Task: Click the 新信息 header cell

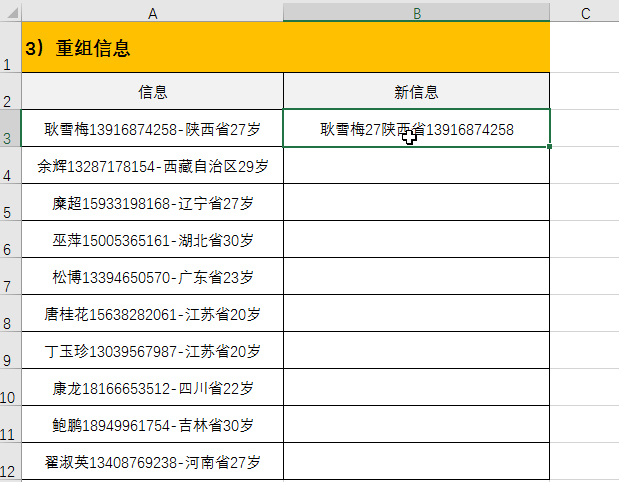Action: [x=416, y=91]
